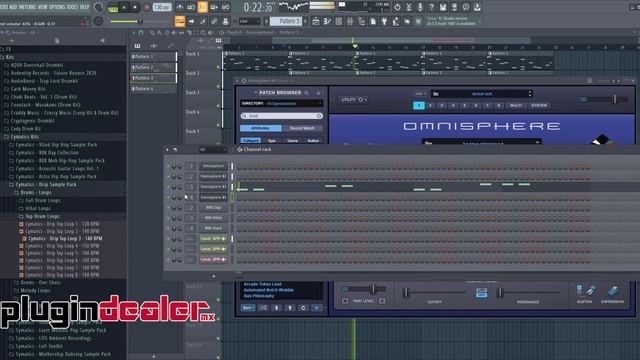Click the power/restart audio icon
The width and height of the screenshot is (640, 360).
tap(397, 7)
